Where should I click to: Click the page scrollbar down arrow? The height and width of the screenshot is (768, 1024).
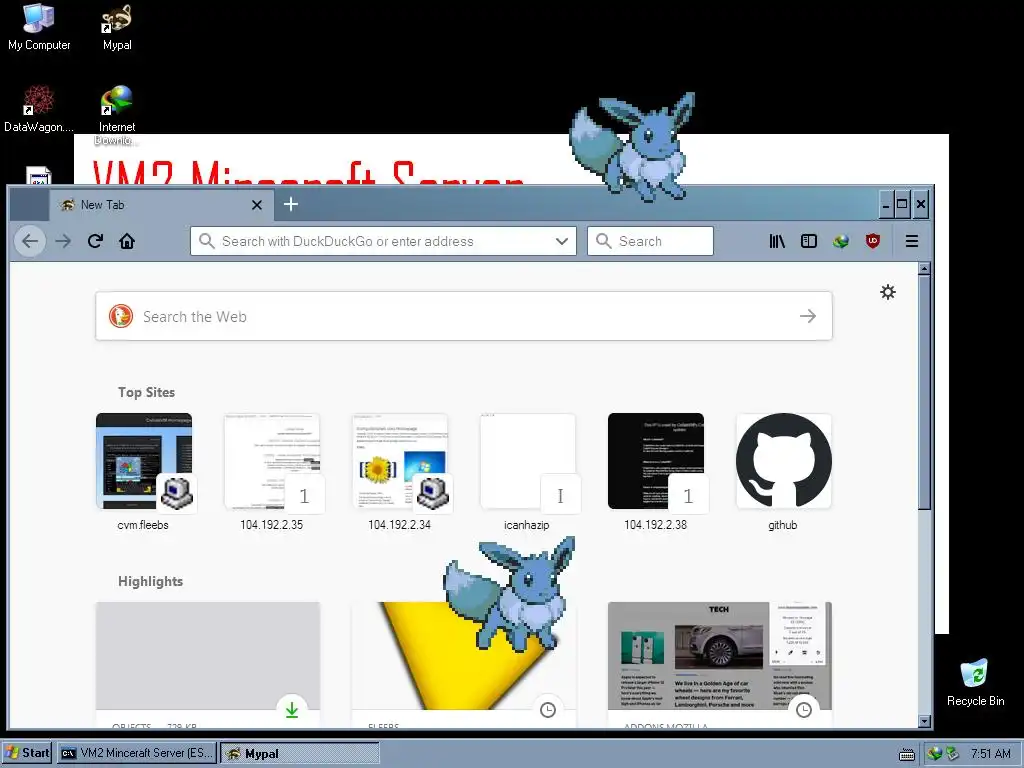pos(924,722)
